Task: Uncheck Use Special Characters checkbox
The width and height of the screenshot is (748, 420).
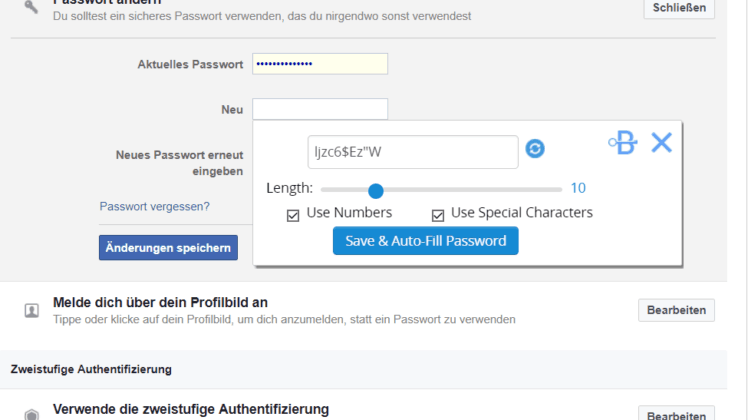Action: [437, 216]
